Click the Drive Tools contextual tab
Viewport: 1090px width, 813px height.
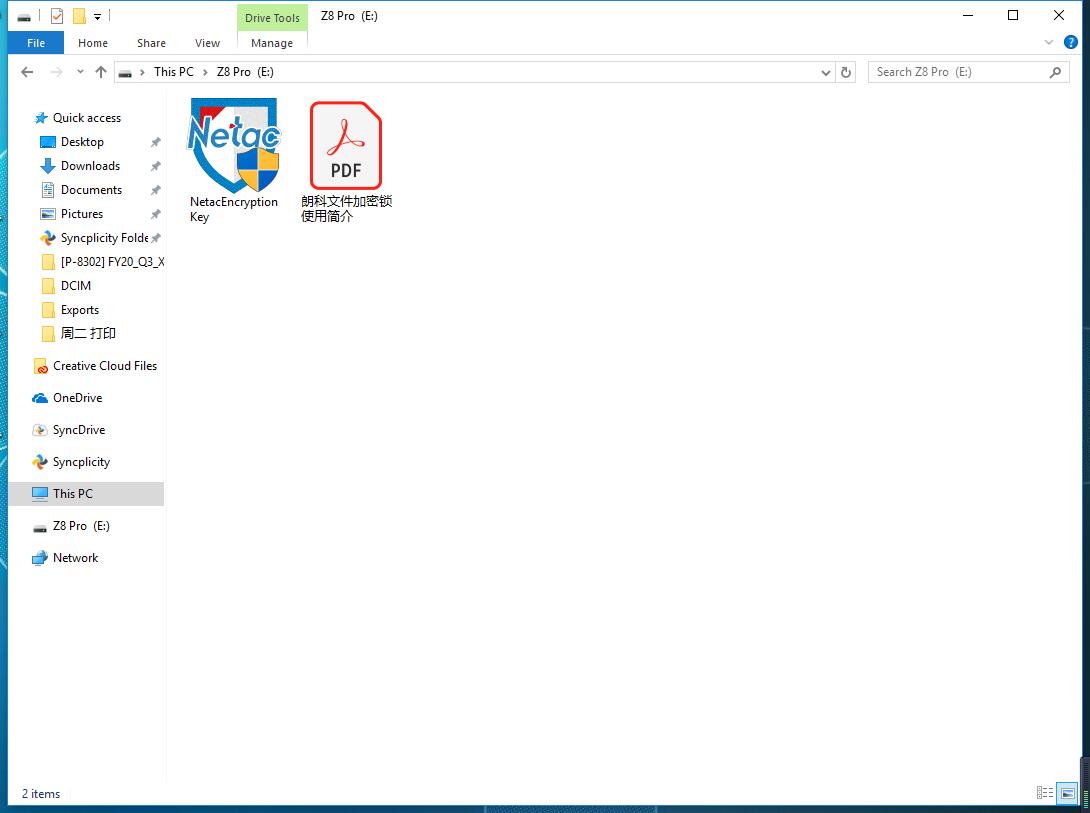click(x=272, y=17)
